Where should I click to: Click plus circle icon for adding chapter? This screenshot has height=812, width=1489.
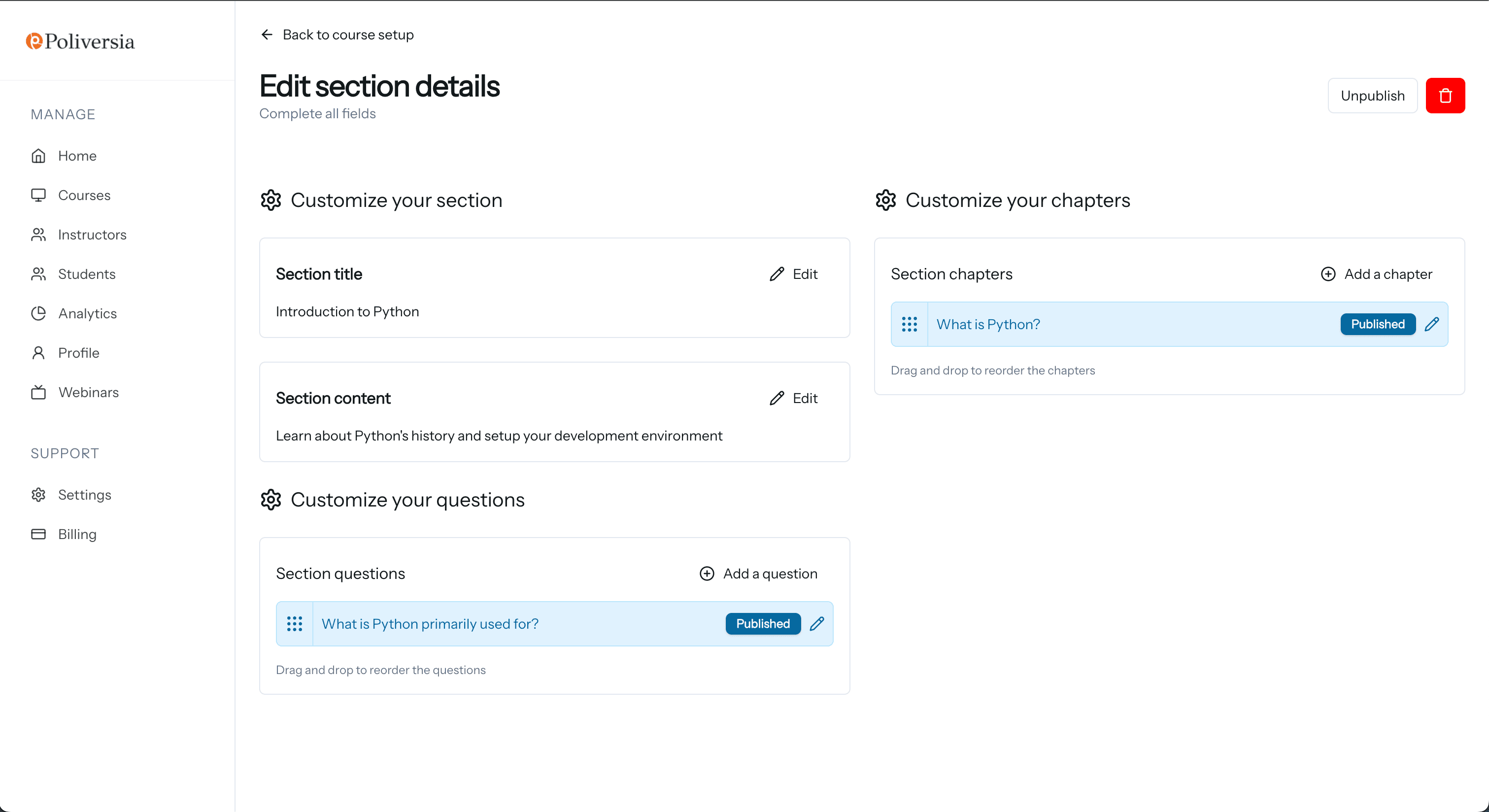[x=1328, y=274]
